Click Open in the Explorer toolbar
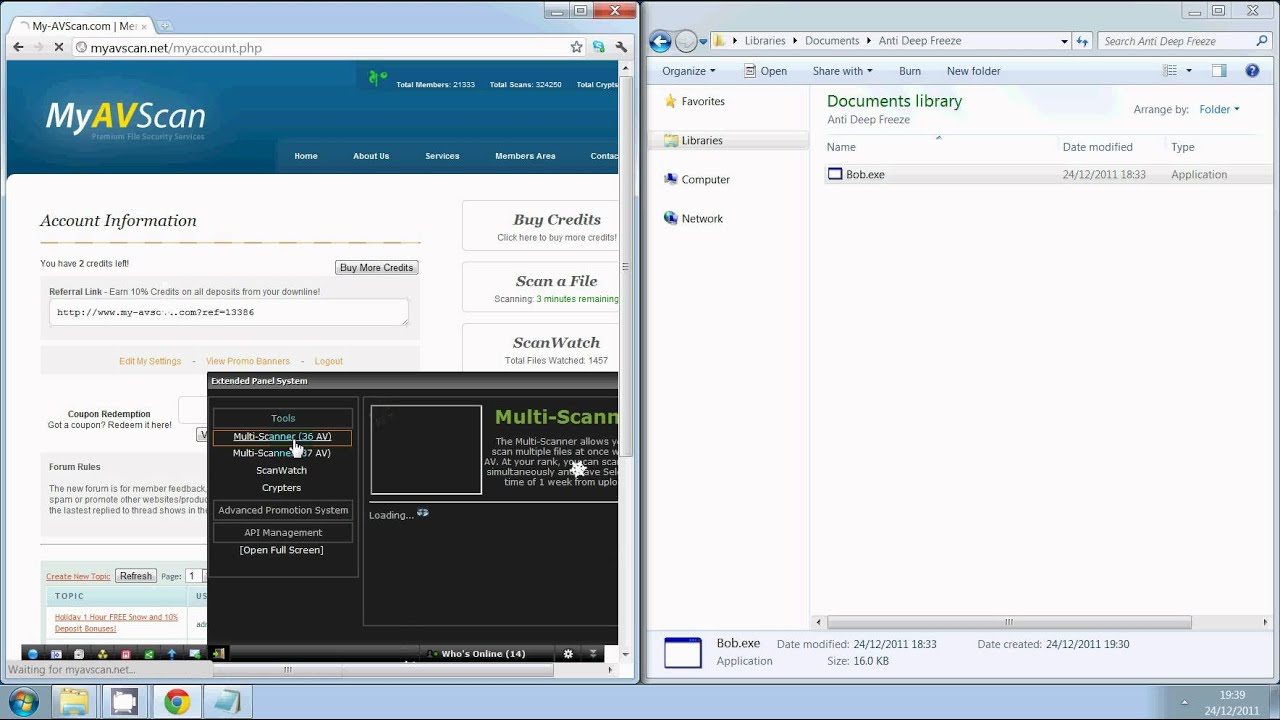 [765, 71]
